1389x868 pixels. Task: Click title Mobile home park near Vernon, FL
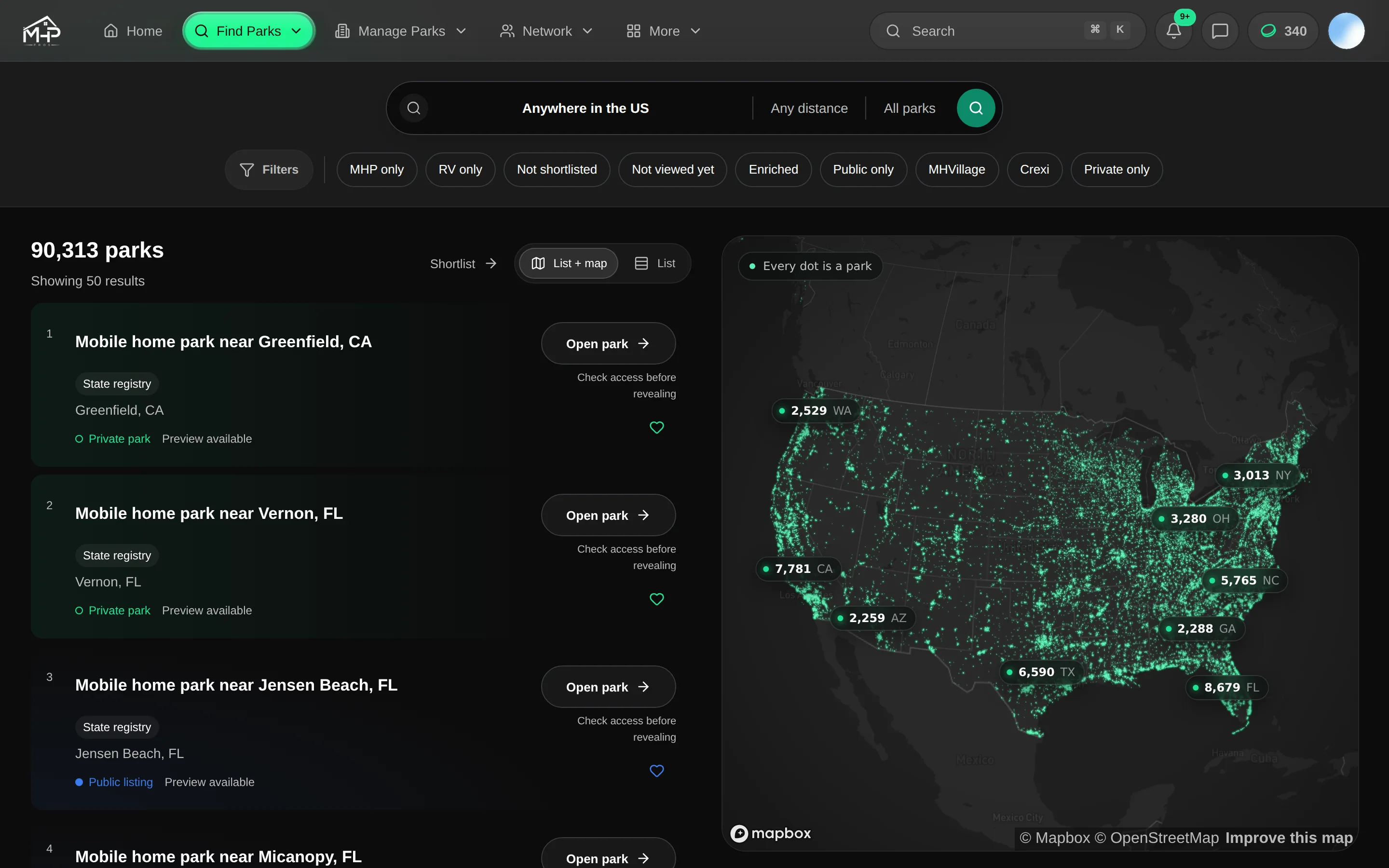[209, 513]
